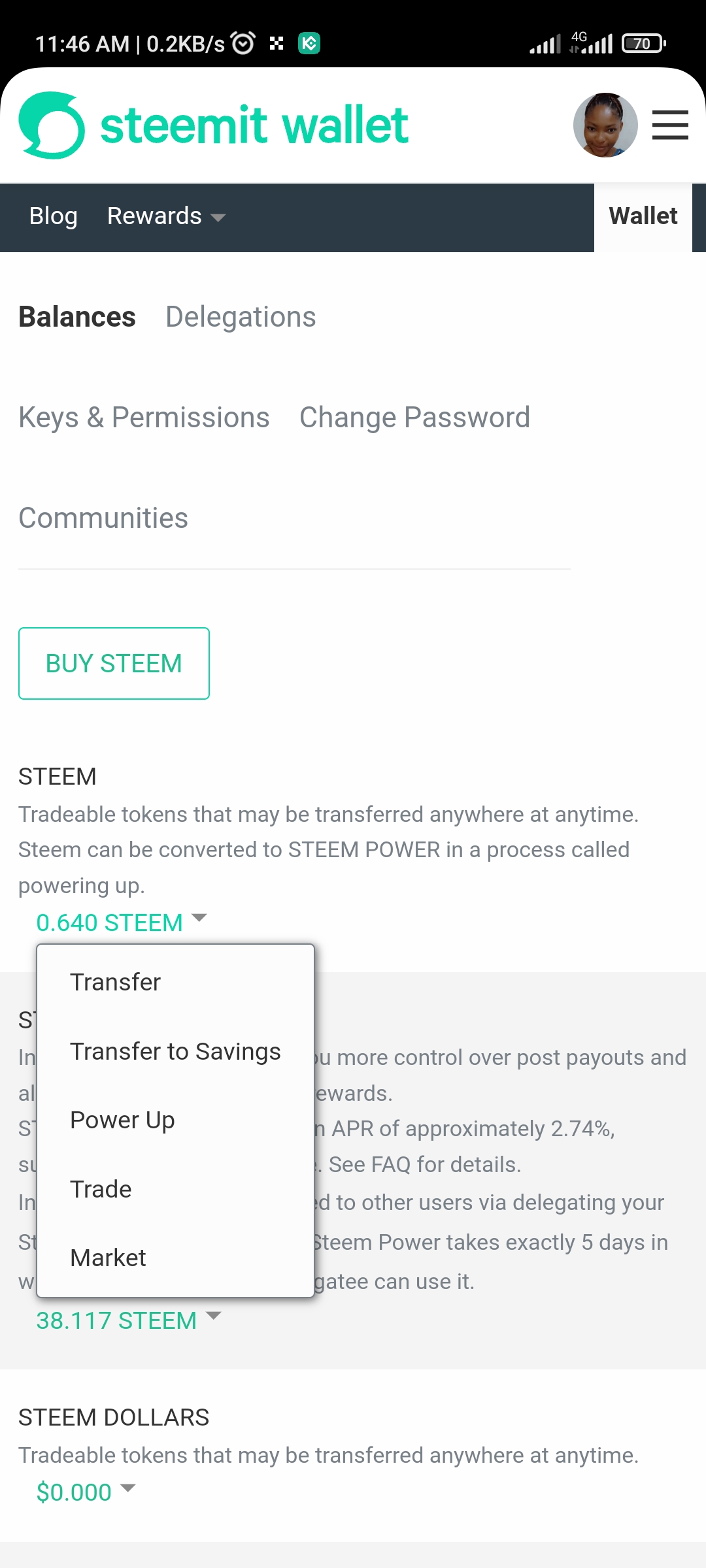This screenshot has width=706, height=1568.
Task: Tap the alarm clock status icon
Action: (x=244, y=43)
